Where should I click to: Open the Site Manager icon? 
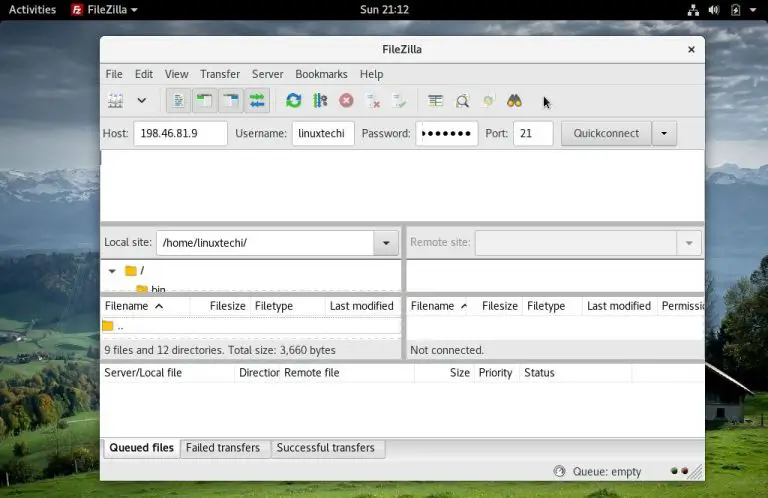[116, 101]
